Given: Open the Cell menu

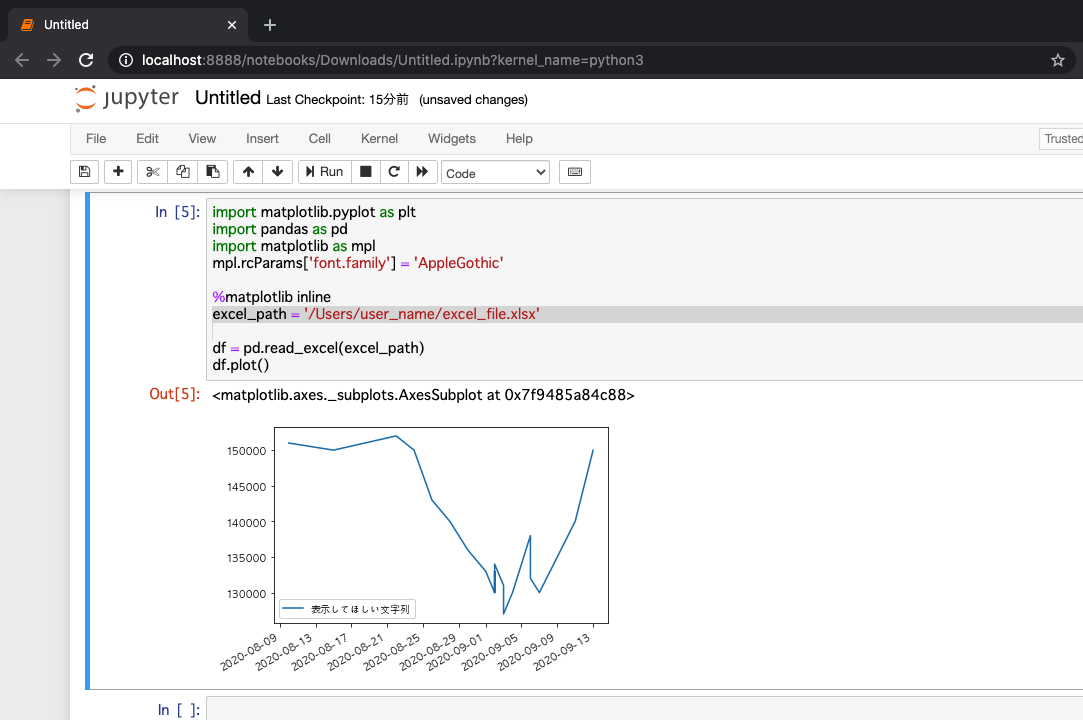Looking at the screenshot, I should pyautogui.click(x=319, y=139).
